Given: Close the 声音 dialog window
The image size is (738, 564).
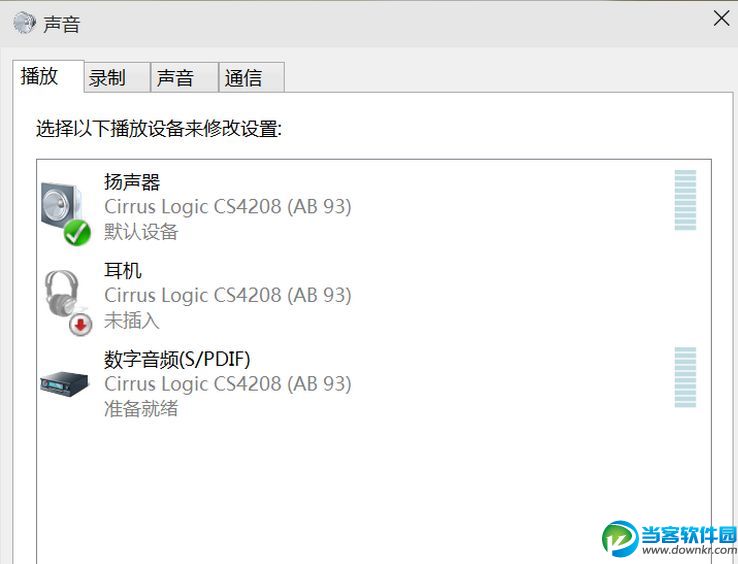Looking at the screenshot, I should point(721,19).
